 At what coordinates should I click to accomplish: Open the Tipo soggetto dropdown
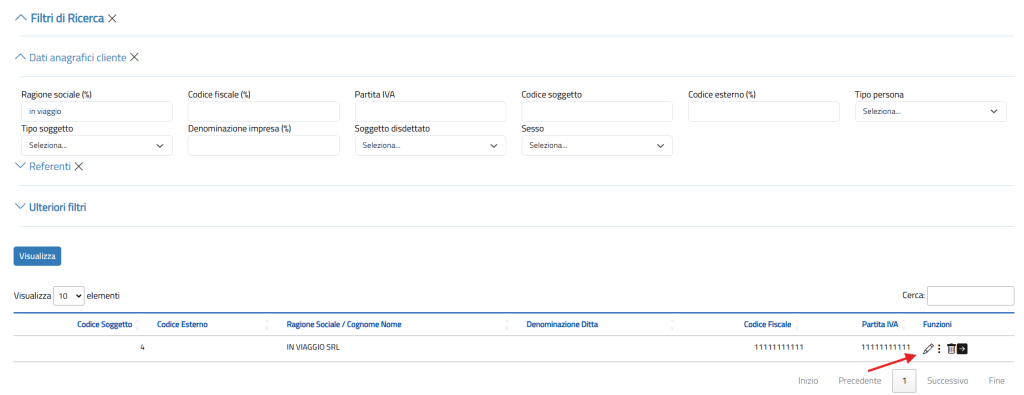point(97,146)
